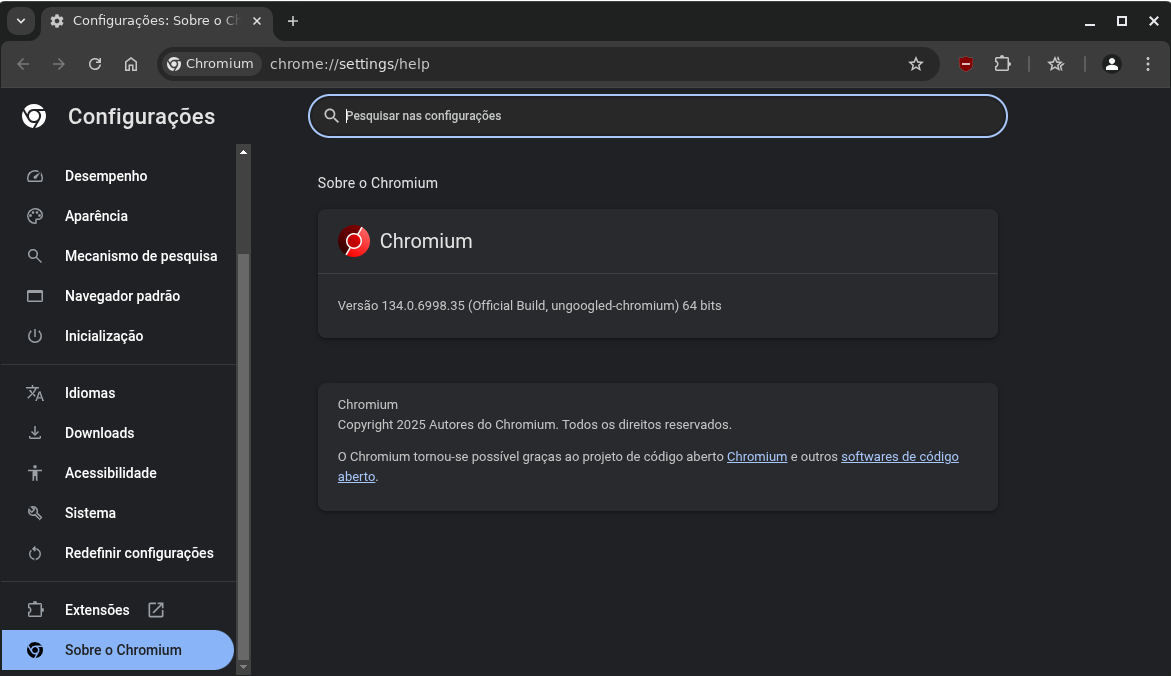Open Inicialização settings section
The height and width of the screenshot is (676, 1171).
pos(118,336)
